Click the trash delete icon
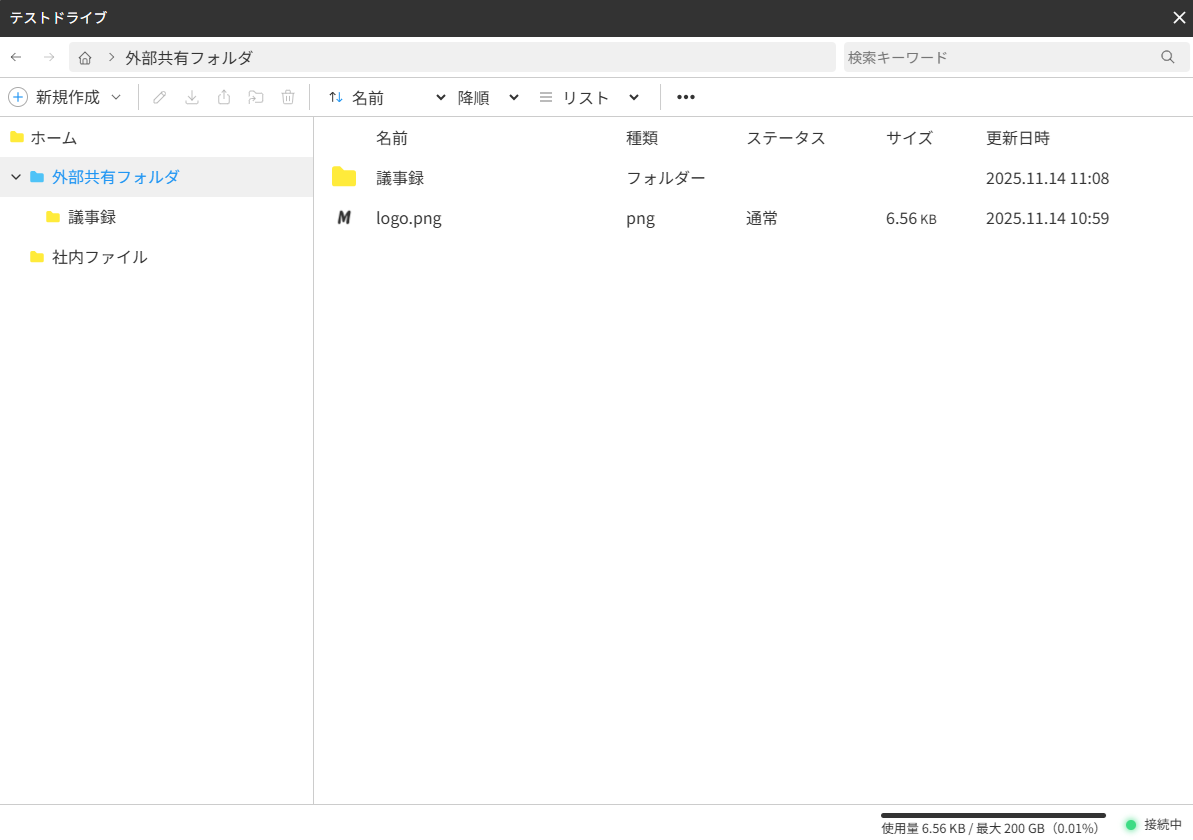This screenshot has height=840, width=1193. pos(288,97)
